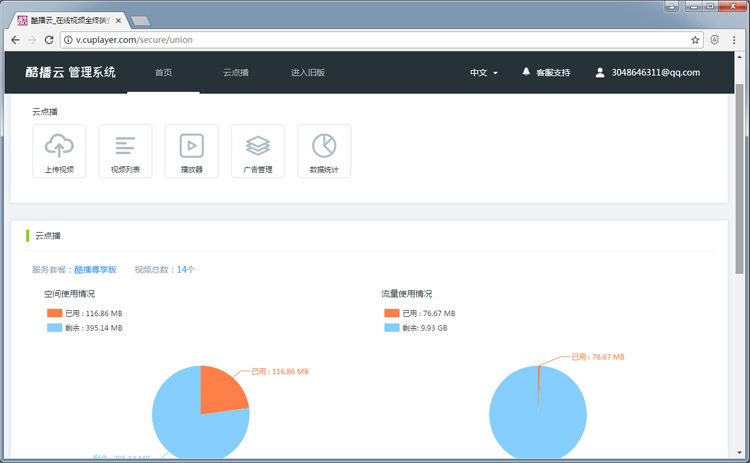The image size is (750, 463).
Task: Click the 14个 video count link
Action: point(186,269)
